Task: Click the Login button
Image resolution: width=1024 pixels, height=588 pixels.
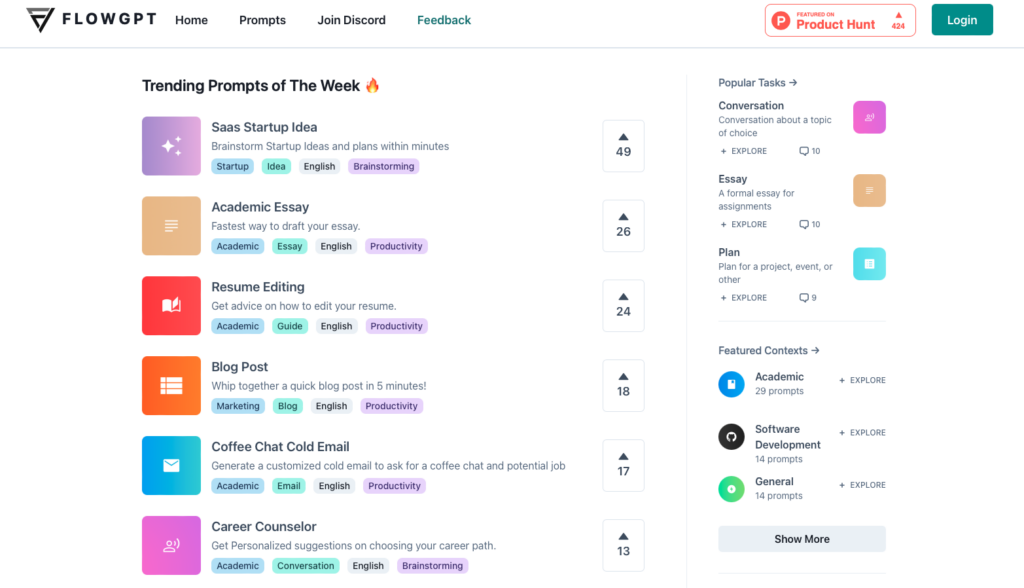Action: pos(962,20)
